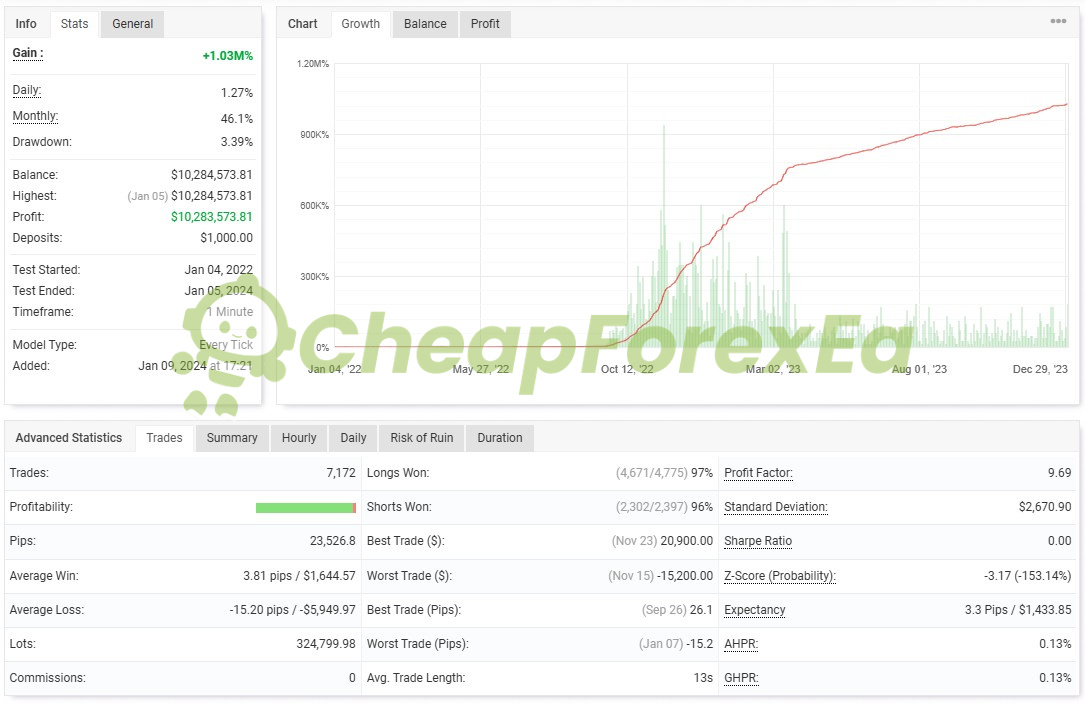The width and height of the screenshot is (1085, 705).
Task: Click the Daily label
Action: [x=27, y=90]
